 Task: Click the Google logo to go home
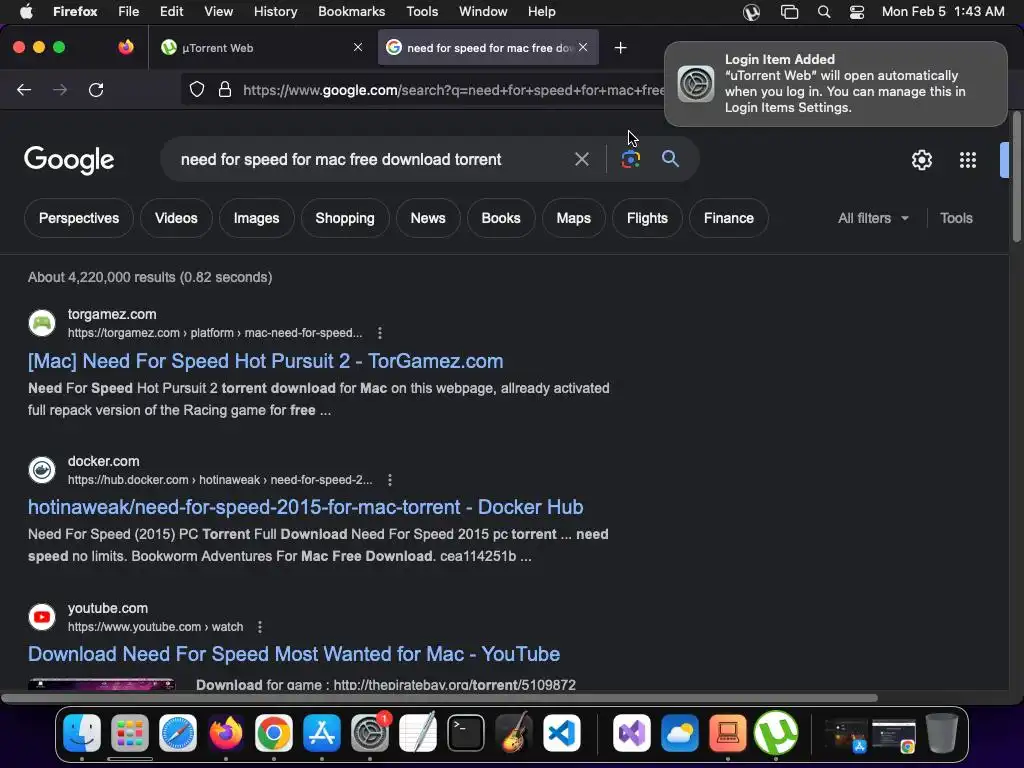[69, 159]
